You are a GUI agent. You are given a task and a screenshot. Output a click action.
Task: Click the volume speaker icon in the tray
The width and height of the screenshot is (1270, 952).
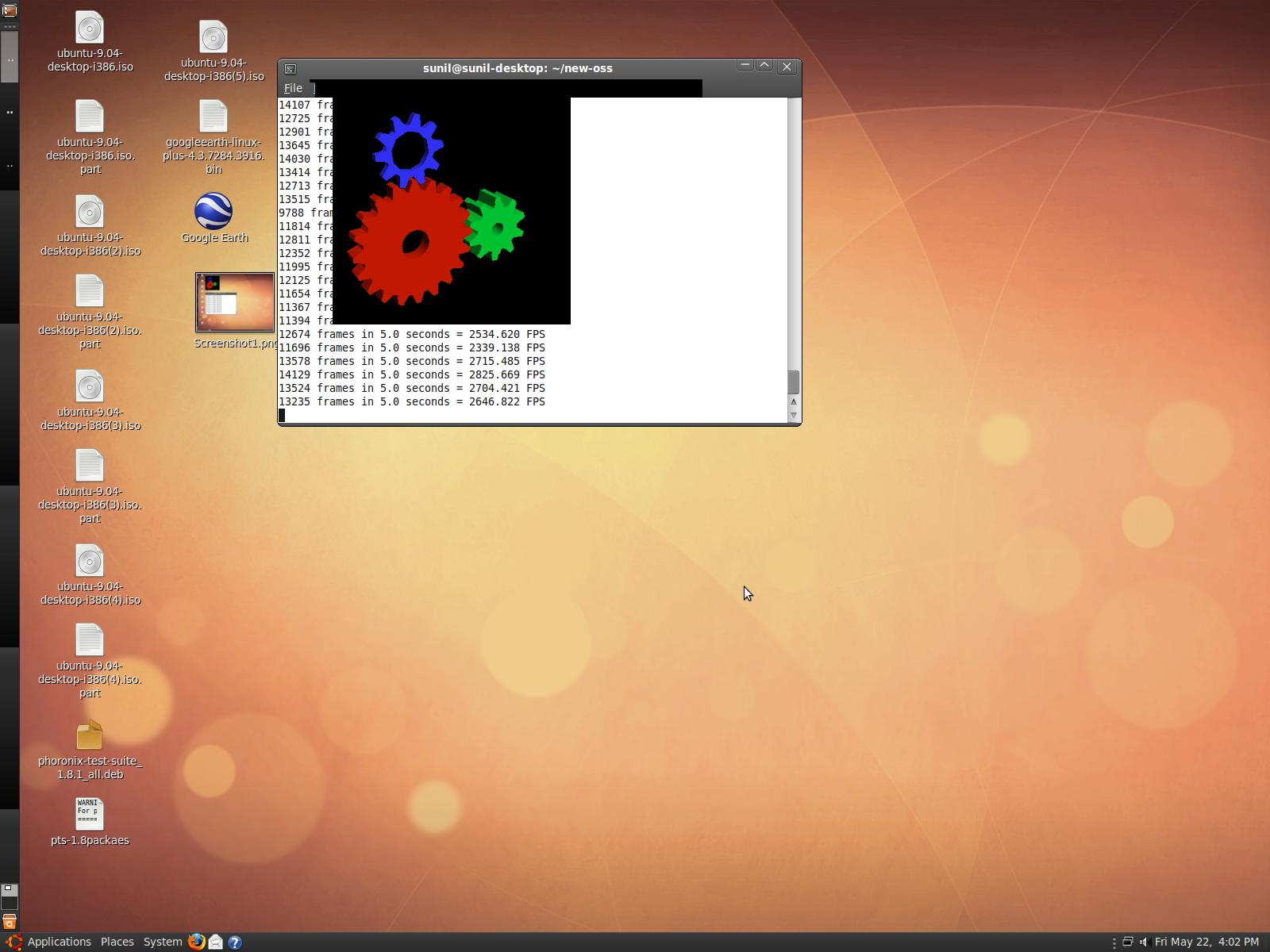point(1144,942)
